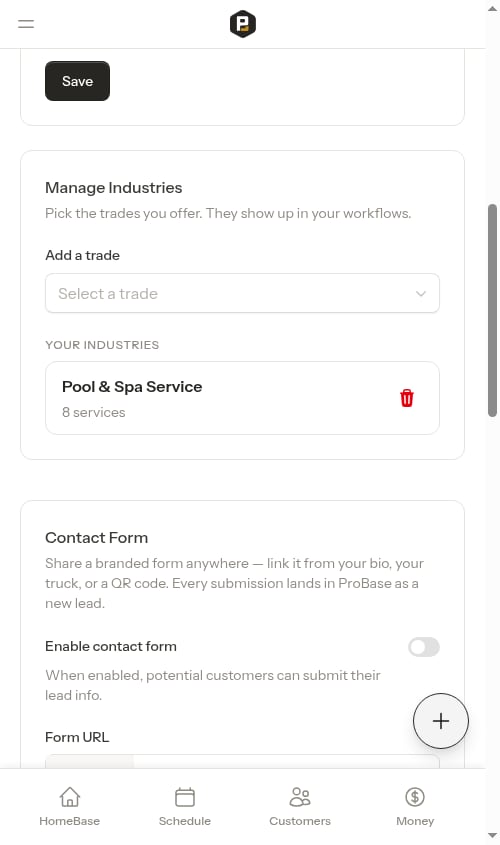Open the hamburger menu icon
The image size is (500, 845).
click(x=26, y=24)
